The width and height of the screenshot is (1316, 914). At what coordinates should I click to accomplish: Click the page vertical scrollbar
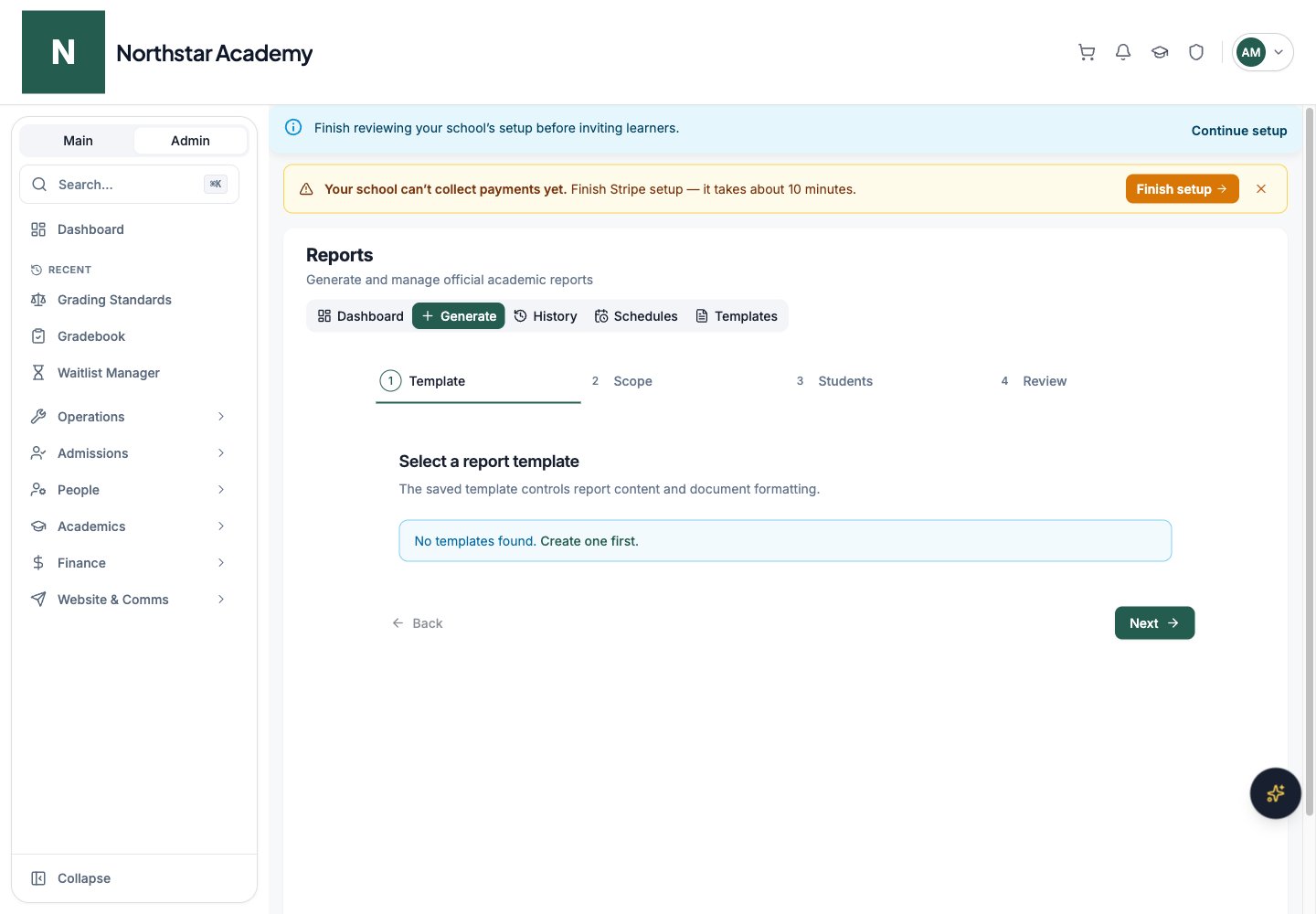point(1309,462)
